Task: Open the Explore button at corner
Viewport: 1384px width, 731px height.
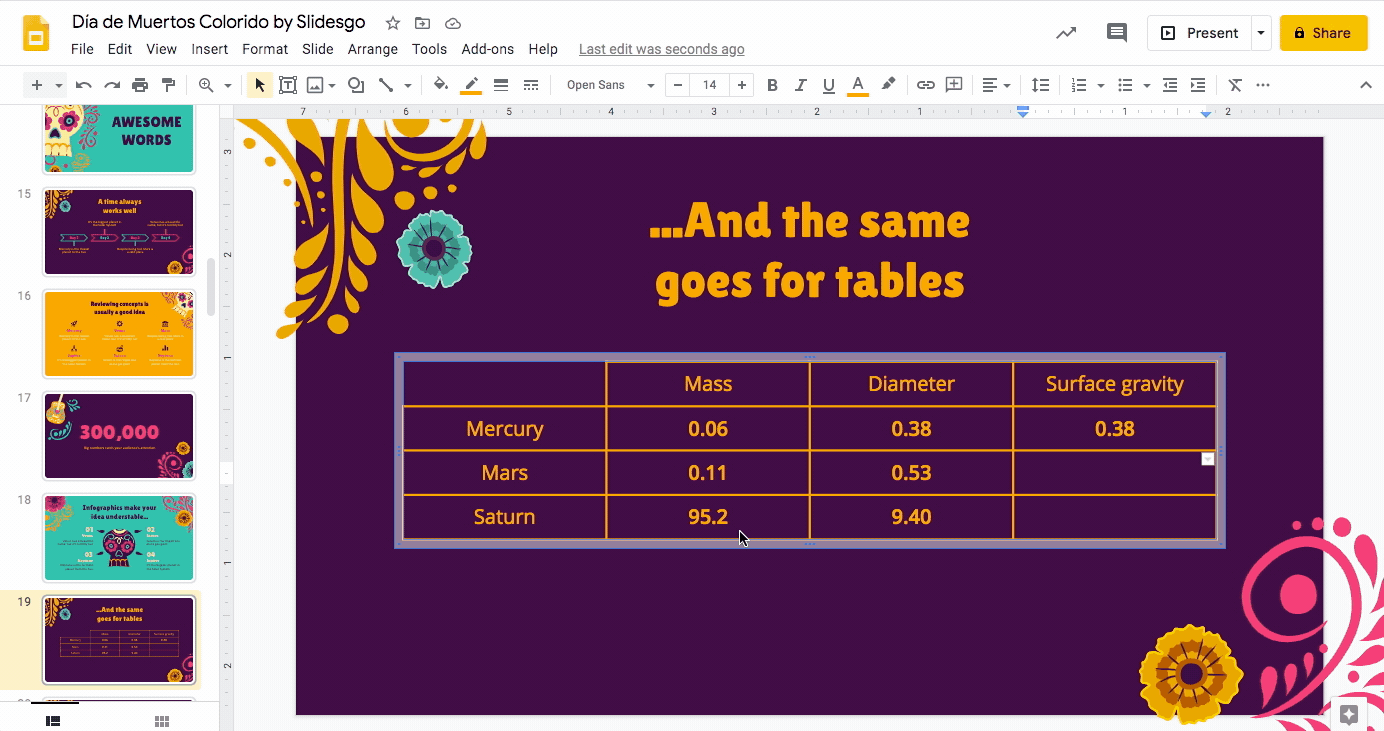Action: [1348, 714]
